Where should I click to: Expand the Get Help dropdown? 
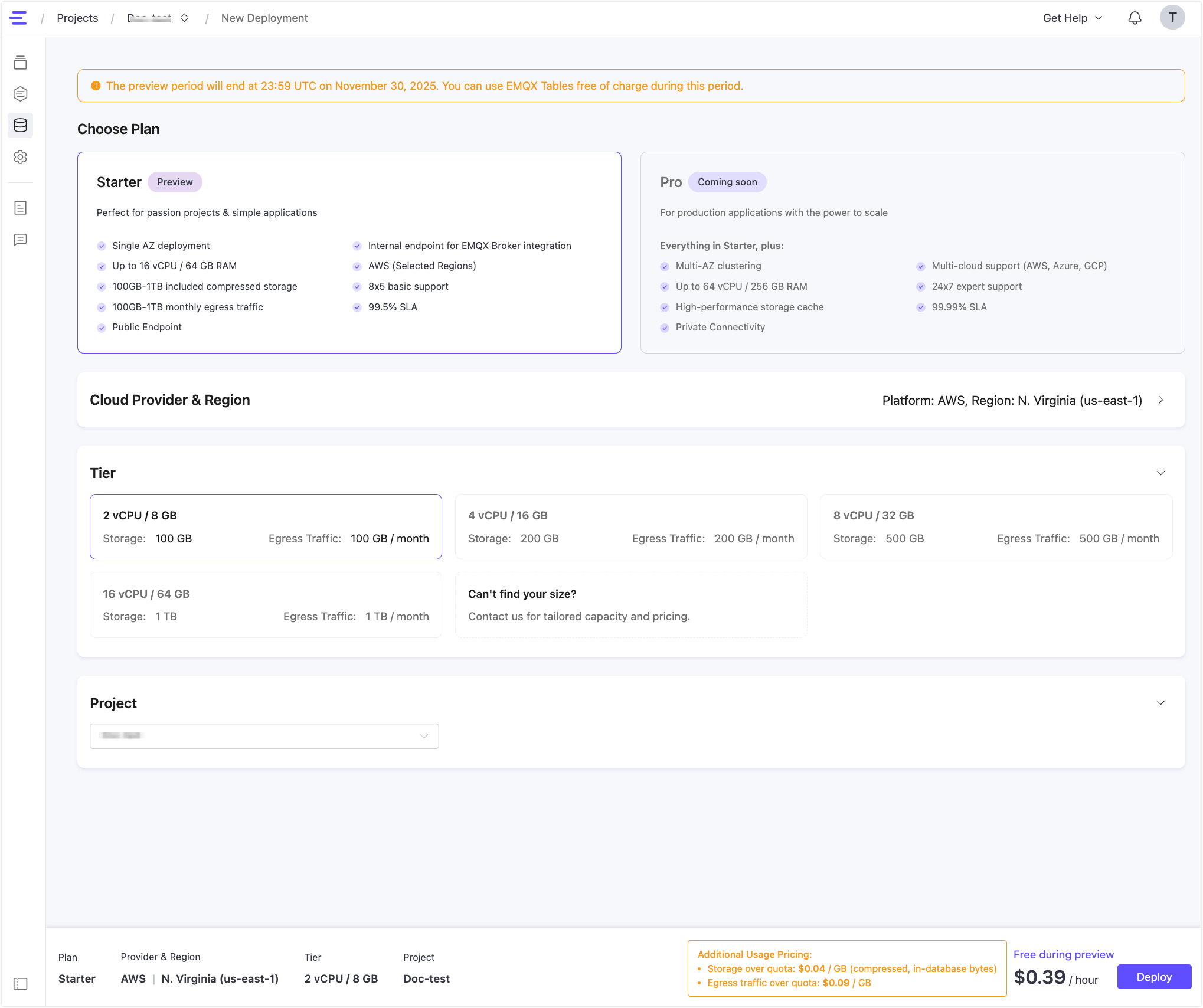click(x=1071, y=18)
